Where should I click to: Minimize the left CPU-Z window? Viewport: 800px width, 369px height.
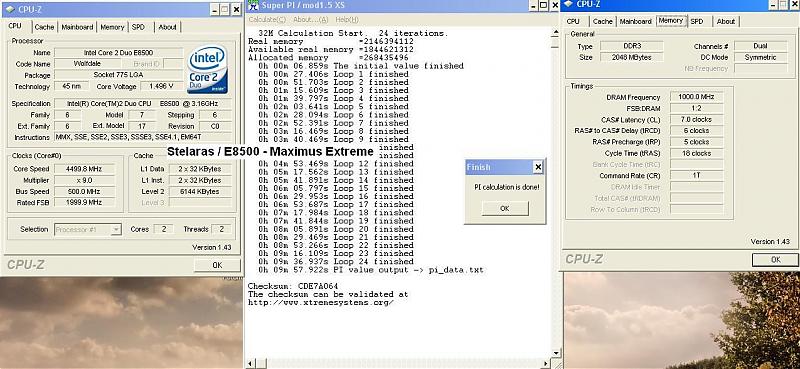click(x=214, y=10)
